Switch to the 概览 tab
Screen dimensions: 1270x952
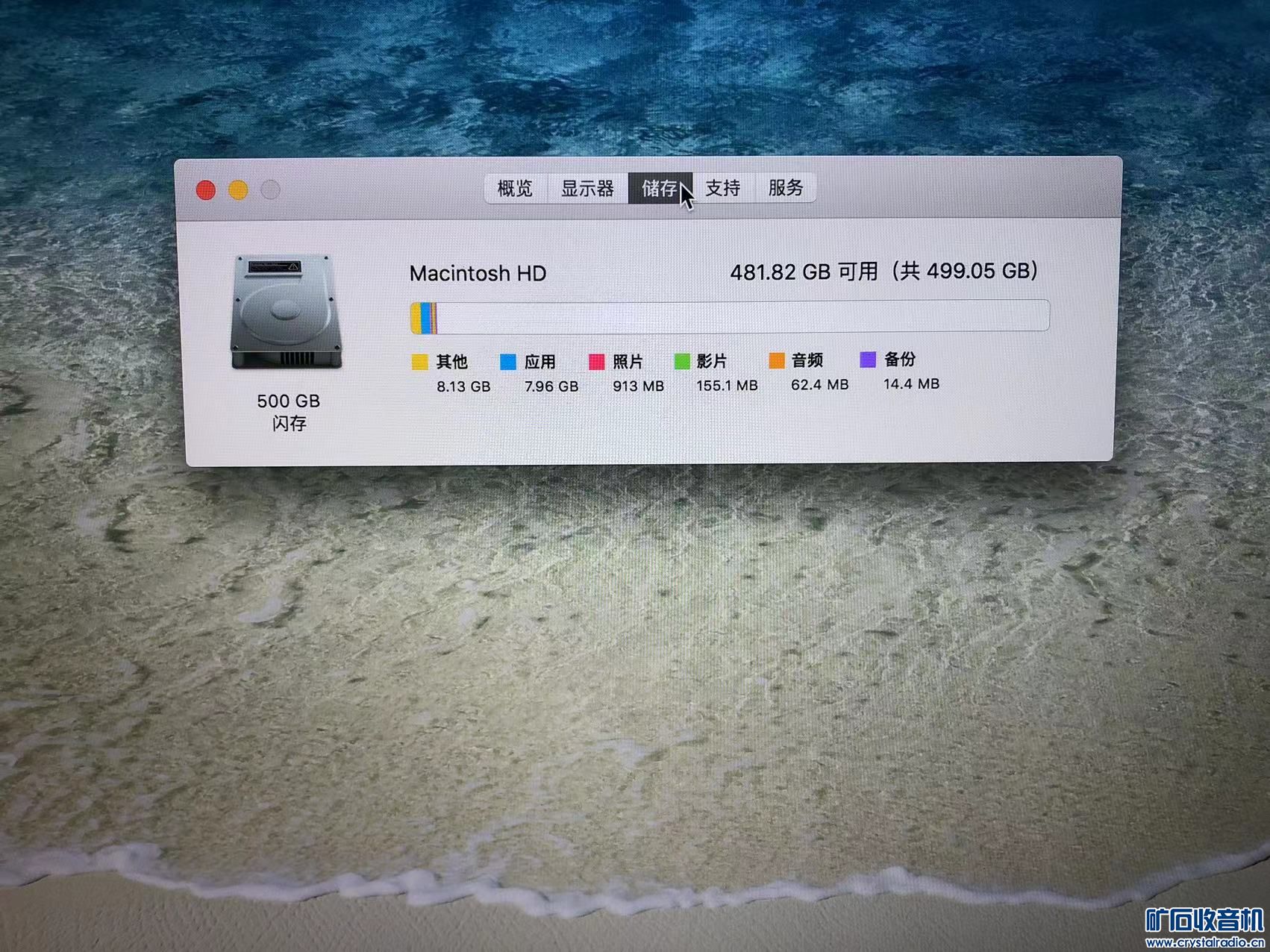[x=516, y=188]
